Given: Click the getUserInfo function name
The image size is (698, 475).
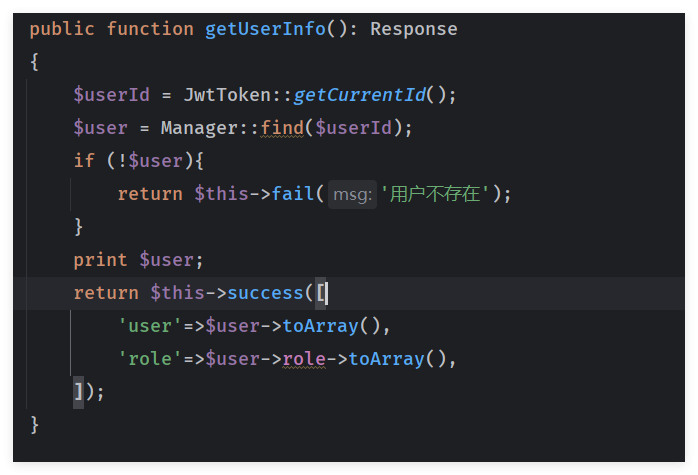Looking at the screenshot, I should point(265,29).
